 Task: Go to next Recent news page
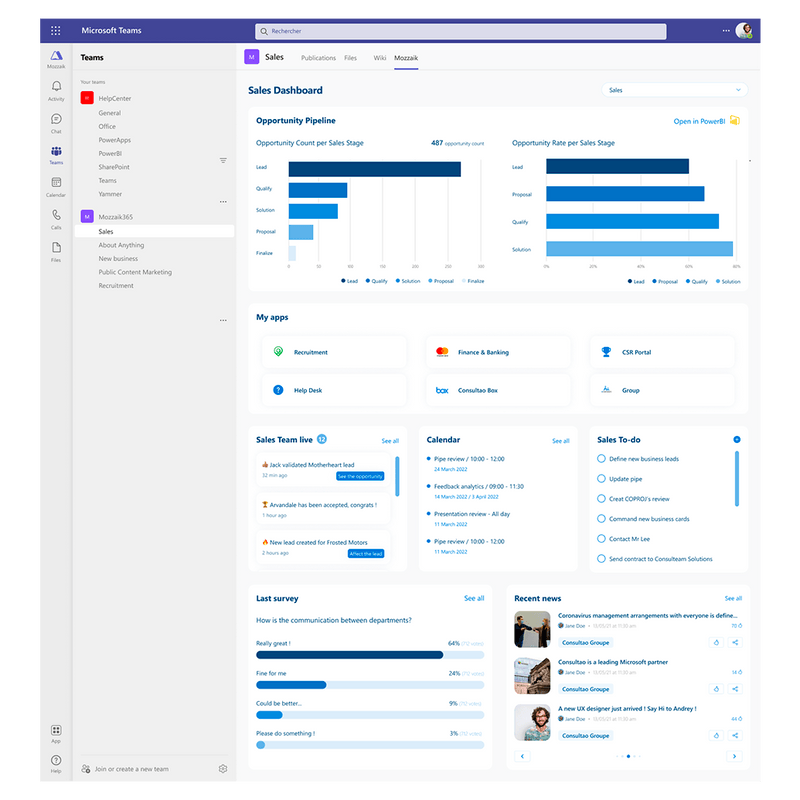(x=735, y=756)
